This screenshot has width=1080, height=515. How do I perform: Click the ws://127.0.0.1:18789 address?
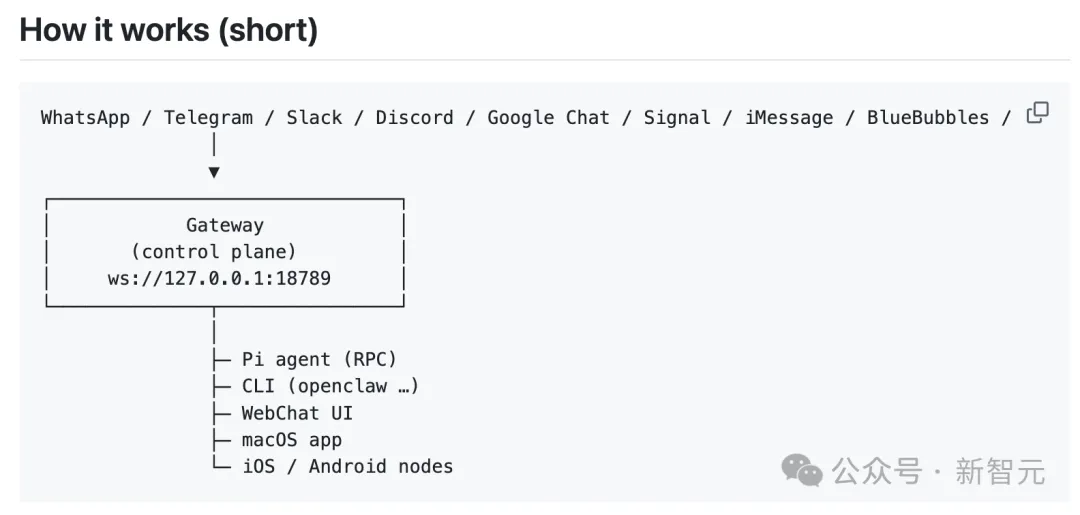219,279
